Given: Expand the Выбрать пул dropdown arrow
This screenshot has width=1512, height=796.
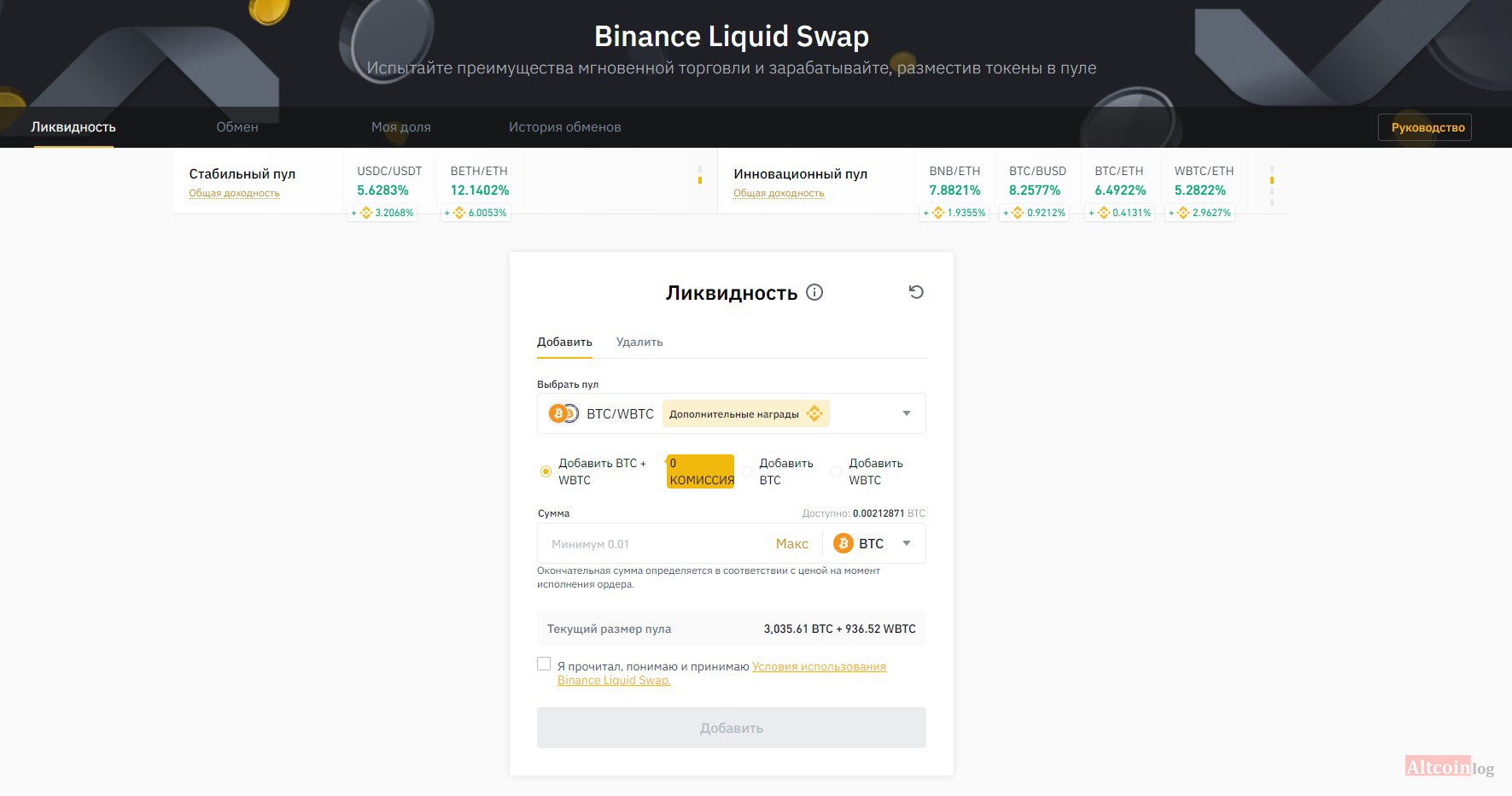Looking at the screenshot, I should point(907,414).
